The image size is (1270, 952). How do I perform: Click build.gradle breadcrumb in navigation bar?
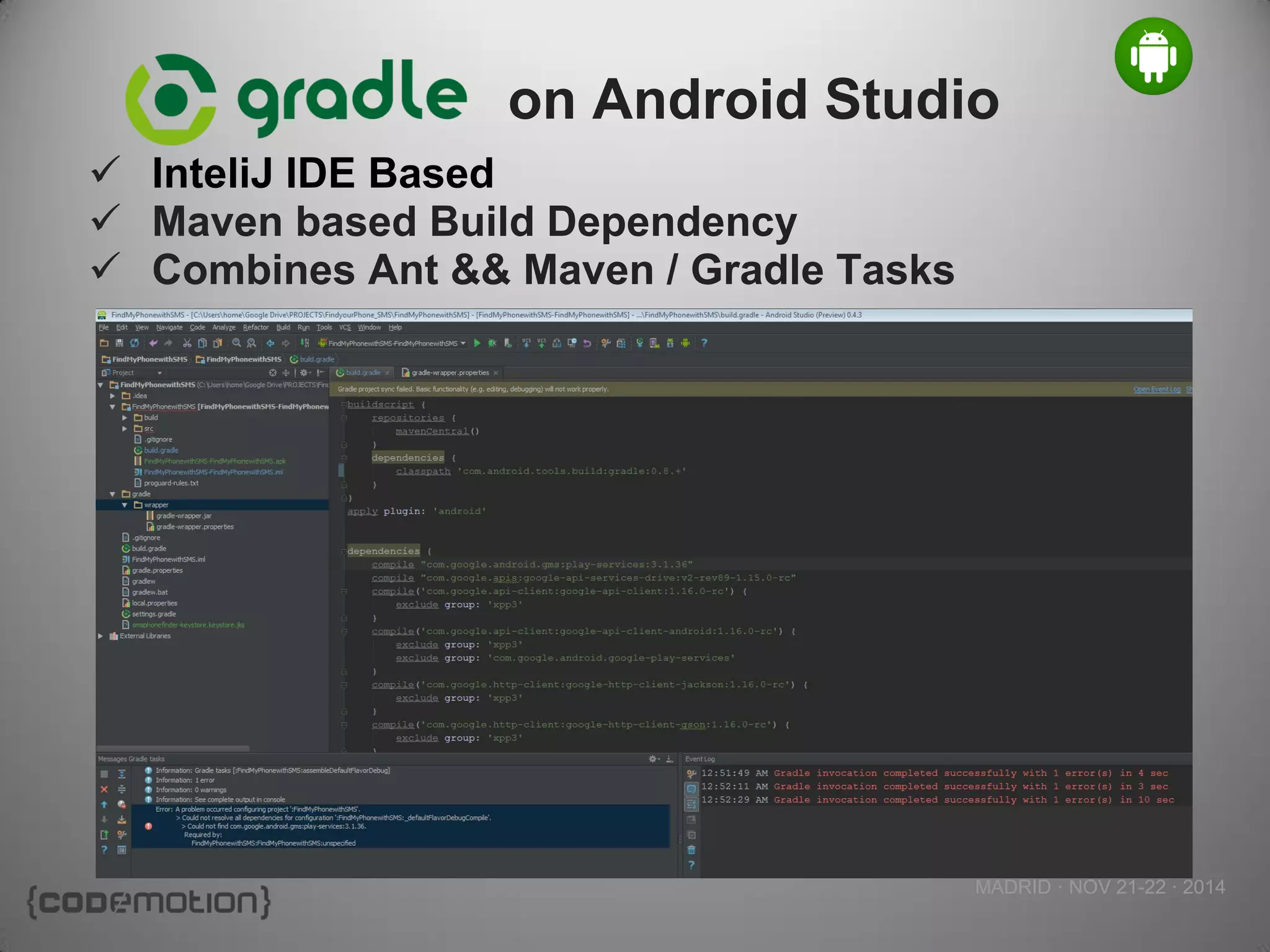[x=312, y=359]
